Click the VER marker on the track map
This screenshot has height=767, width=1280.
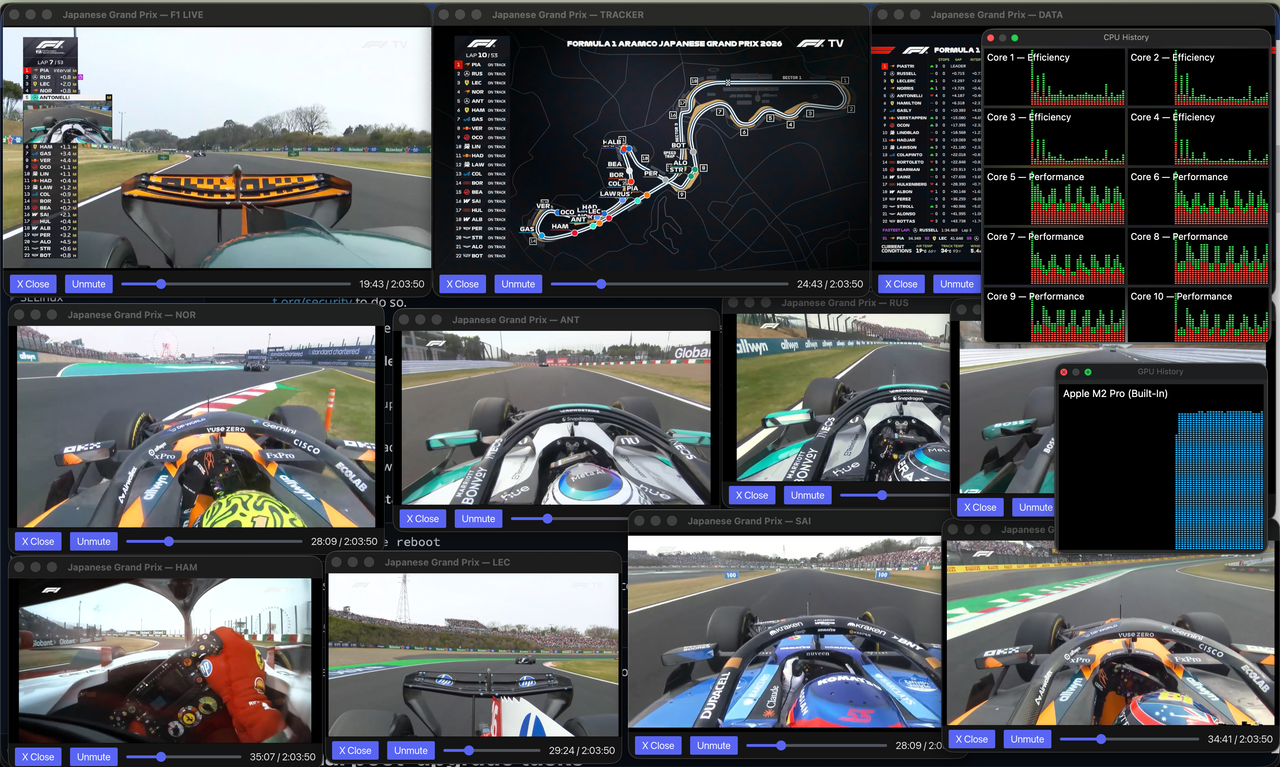(x=545, y=206)
